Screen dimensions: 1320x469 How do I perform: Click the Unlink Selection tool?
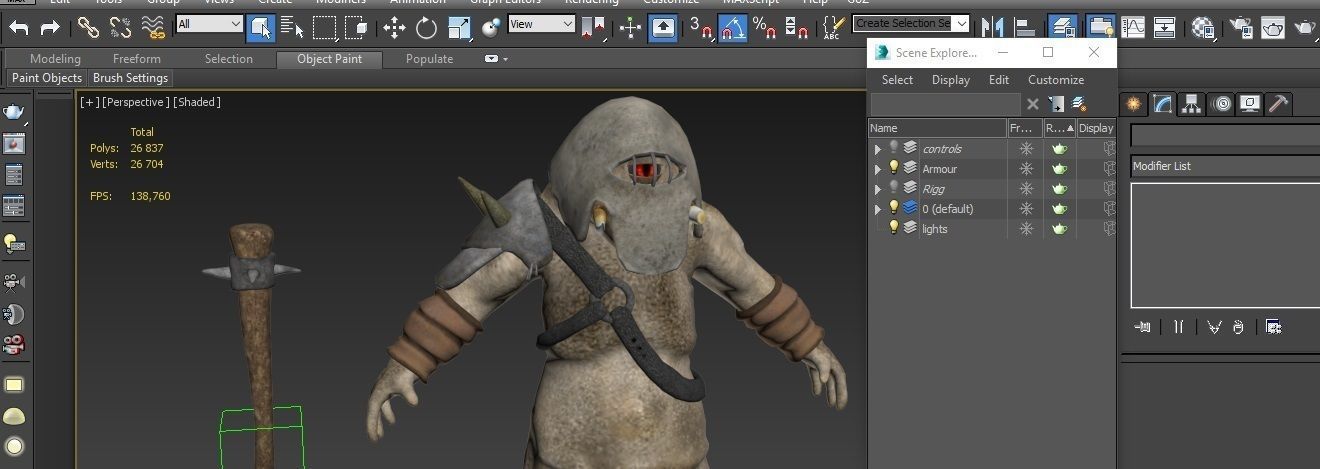point(121,27)
